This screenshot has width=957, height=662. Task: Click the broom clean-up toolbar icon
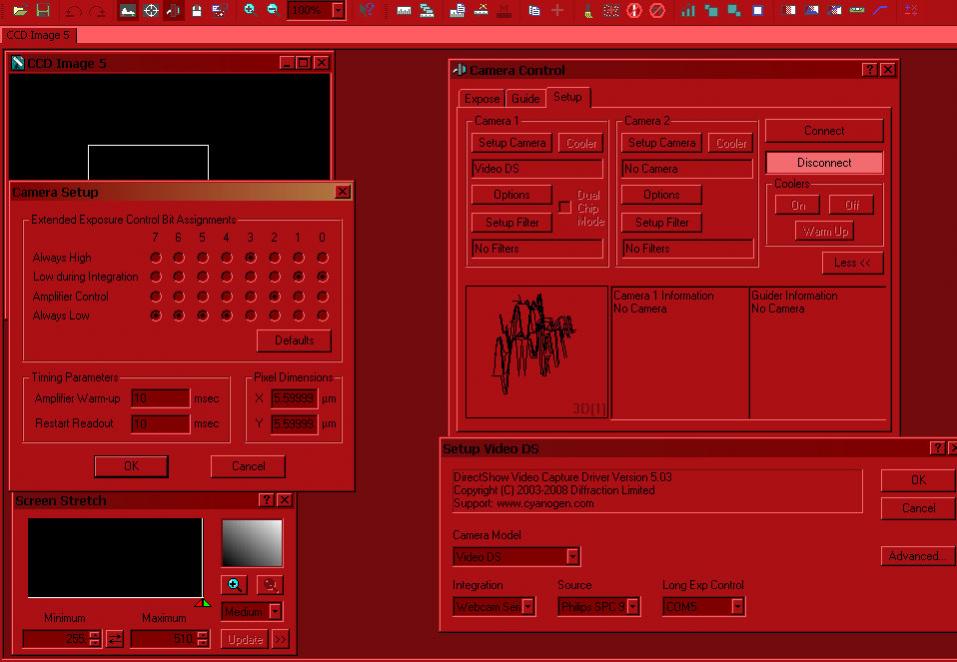click(588, 10)
